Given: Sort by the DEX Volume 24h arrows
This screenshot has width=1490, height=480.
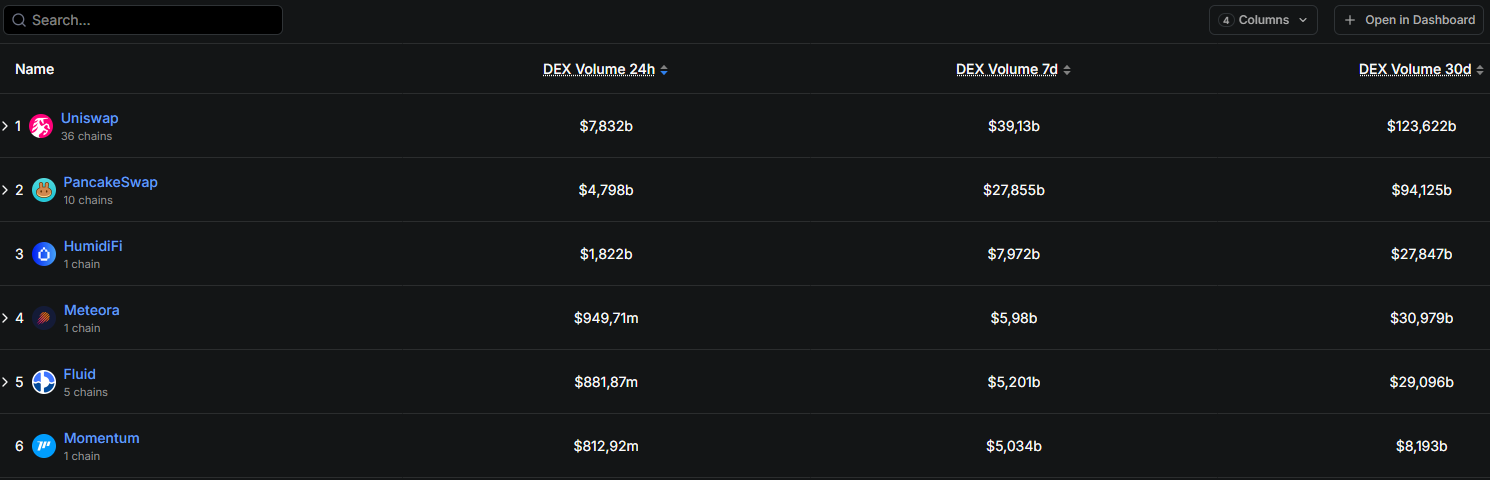Looking at the screenshot, I should tap(664, 70).
